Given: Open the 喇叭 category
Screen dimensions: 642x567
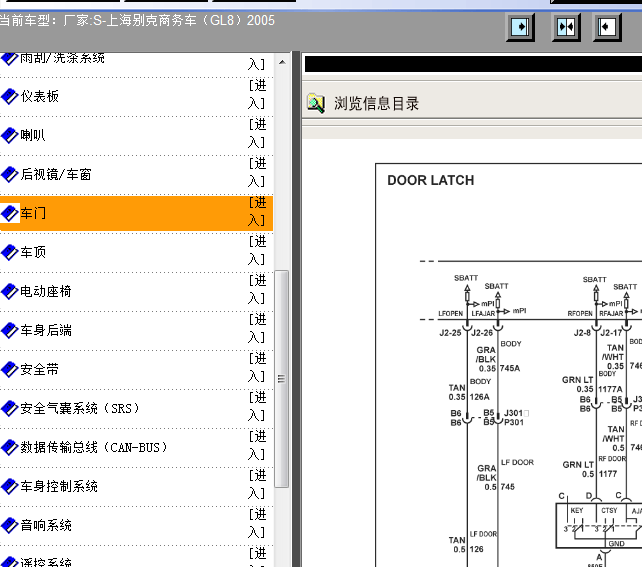Looking at the screenshot, I should [33, 136].
